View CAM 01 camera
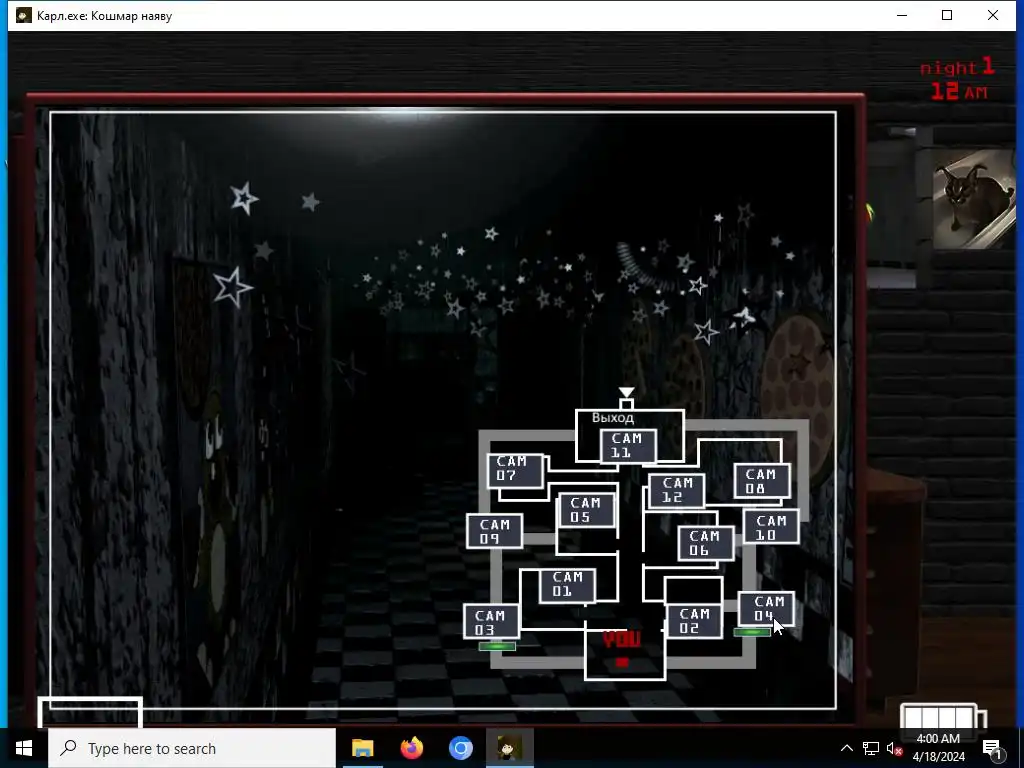Viewport: 1024px width, 768px height. tap(568, 584)
